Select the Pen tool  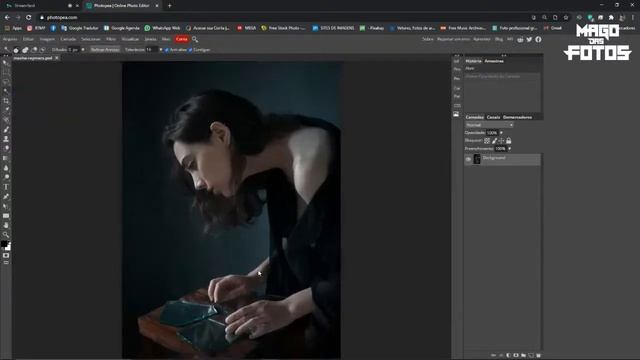pyautogui.click(x=6, y=197)
